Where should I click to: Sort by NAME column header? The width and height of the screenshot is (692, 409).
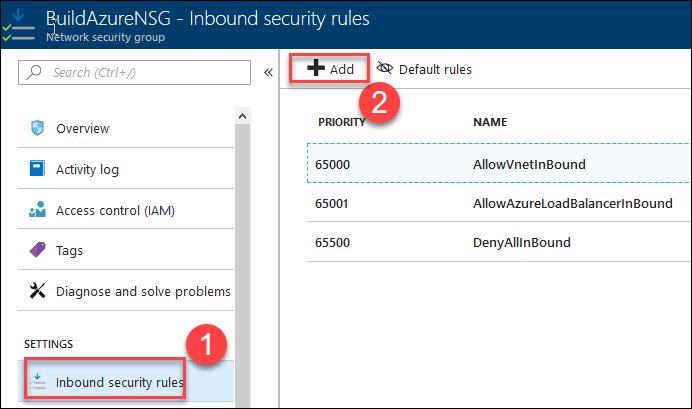[490, 122]
